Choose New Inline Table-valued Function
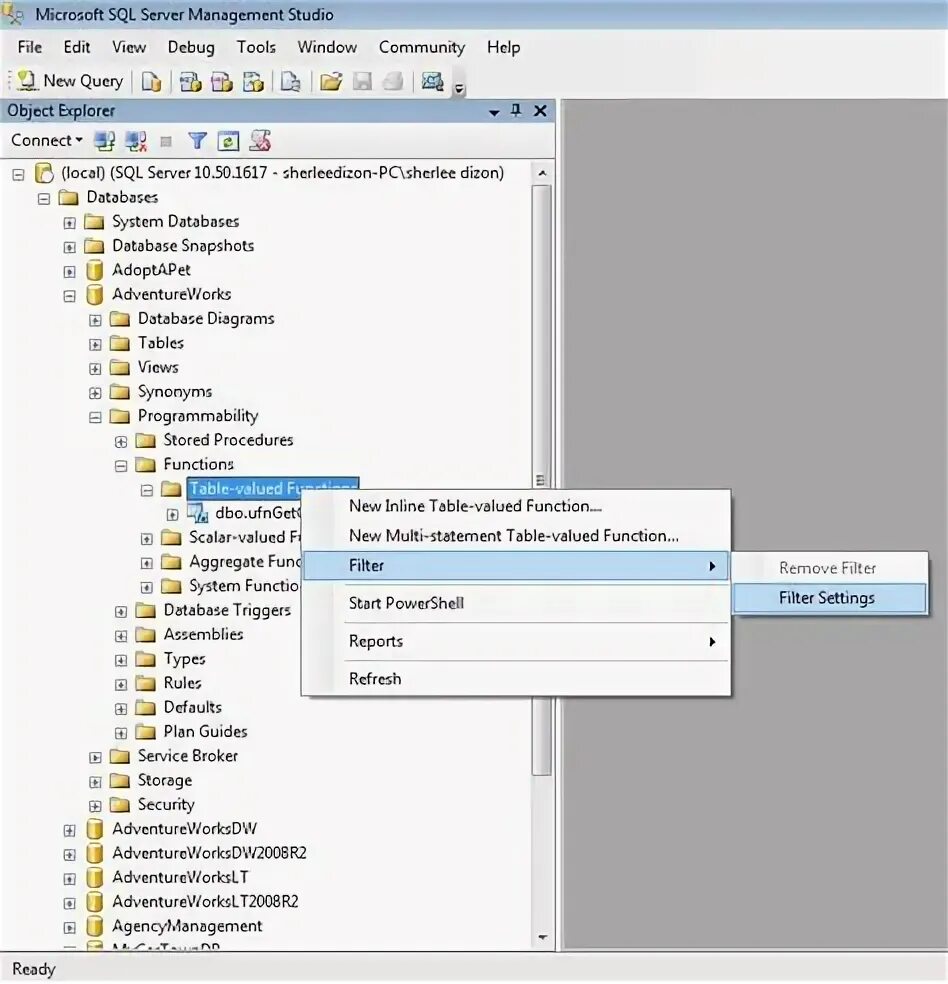This screenshot has width=948, height=984. tap(516, 506)
